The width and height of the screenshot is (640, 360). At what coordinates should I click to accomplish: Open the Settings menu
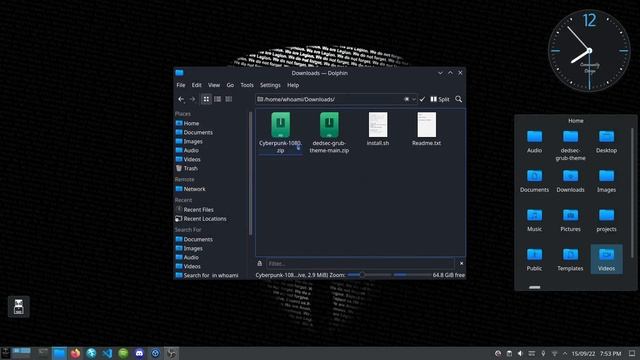270,85
